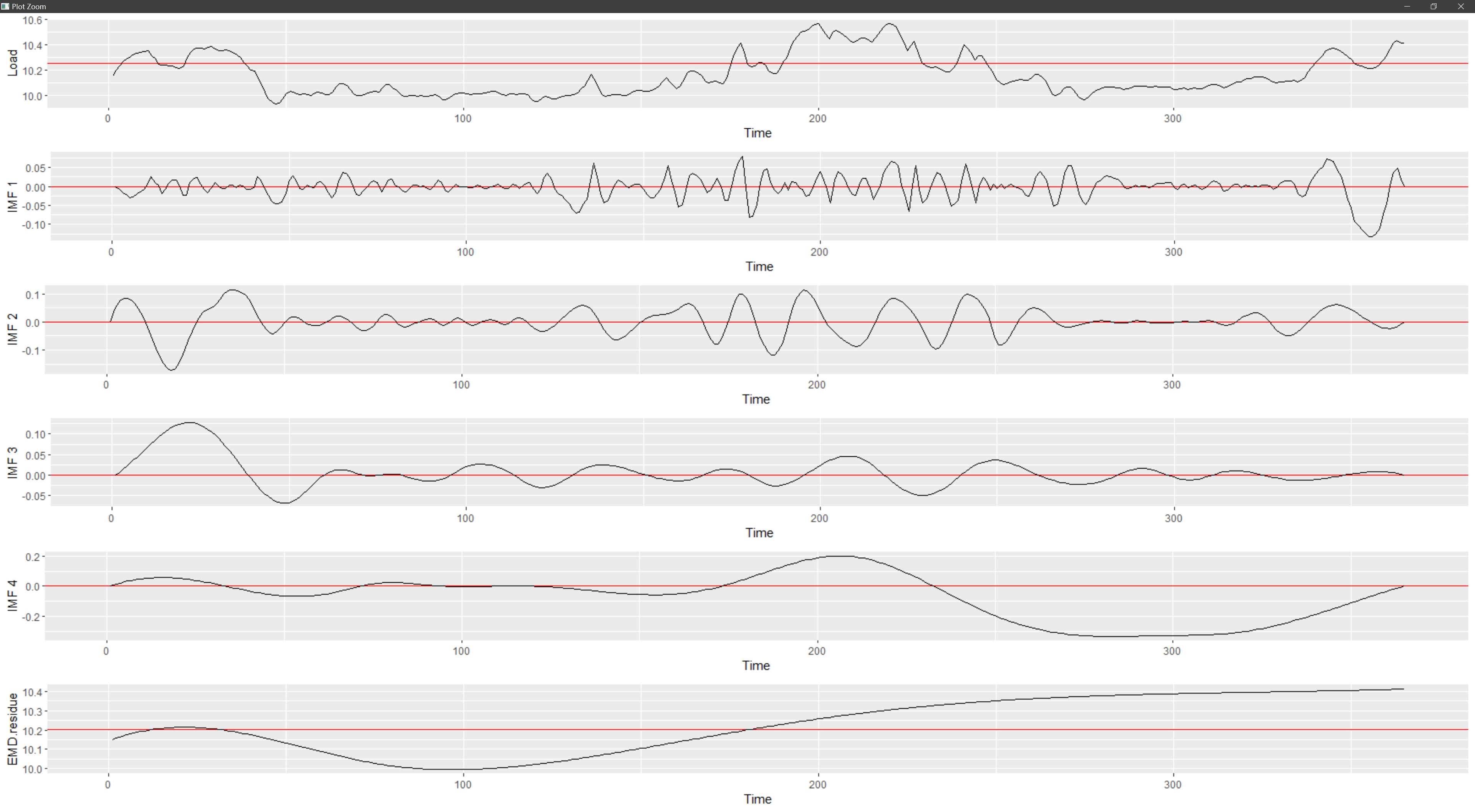This screenshot has height=812, width=1475.
Task: Click the 10.1 tick on EMD.residue axis
Action: point(32,750)
